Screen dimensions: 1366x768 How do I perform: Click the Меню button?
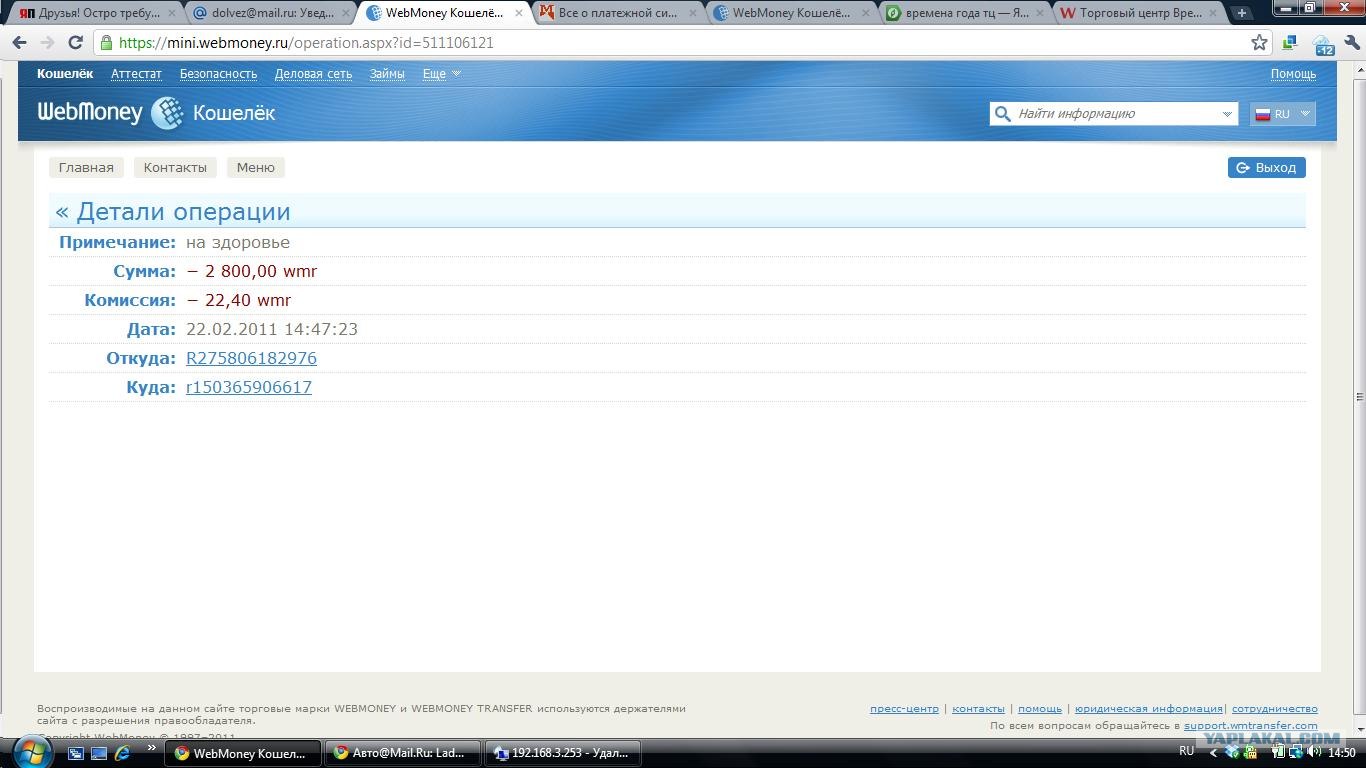(256, 167)
